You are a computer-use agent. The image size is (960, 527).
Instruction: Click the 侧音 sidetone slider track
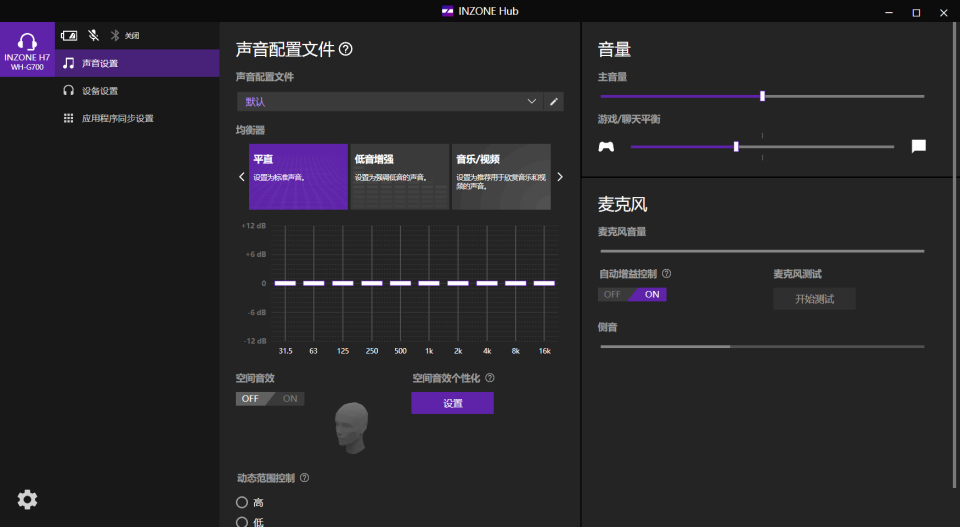tap(762, 346)
